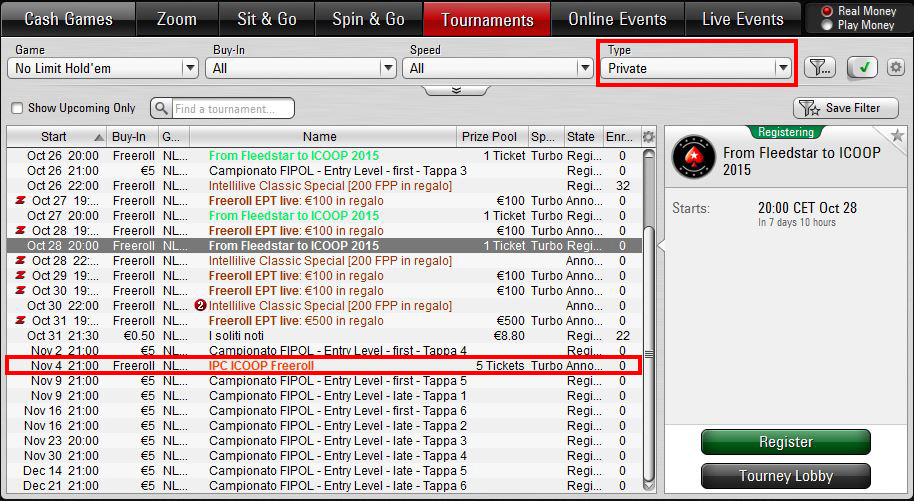Click the magnifier icon in search box
This screenshot has height=501, width=914.
[163, 108]
